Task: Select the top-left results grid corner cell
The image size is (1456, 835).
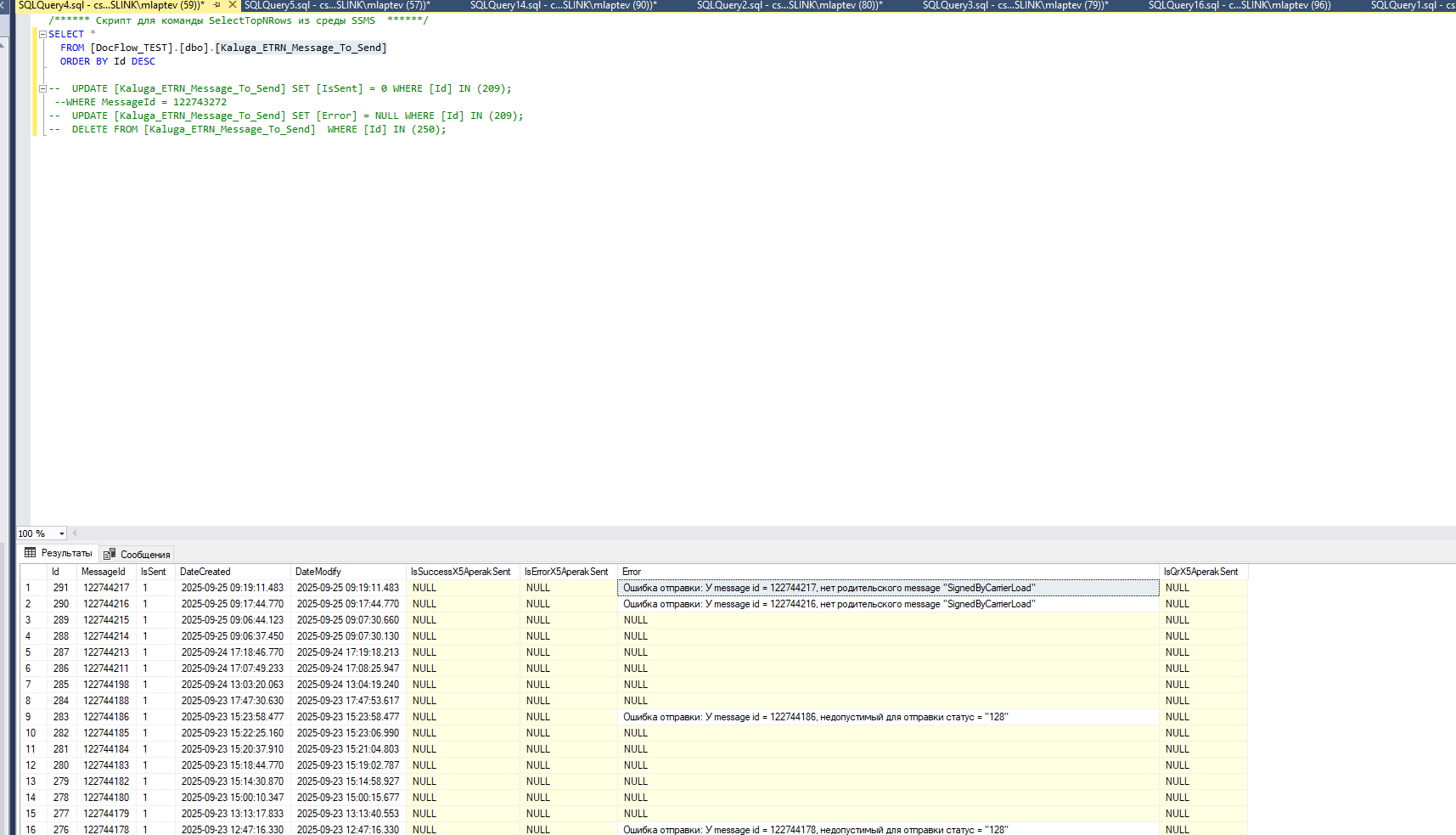Action: [x=34, y=572]
